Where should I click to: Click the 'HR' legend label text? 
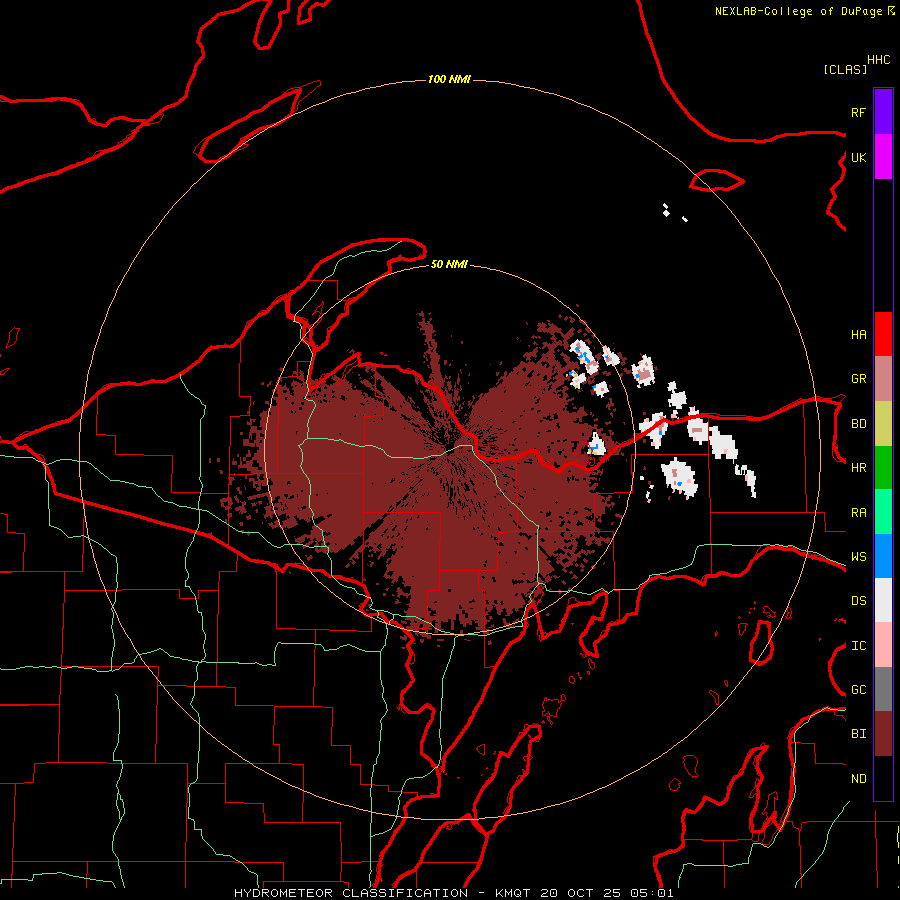coord(858,468)
